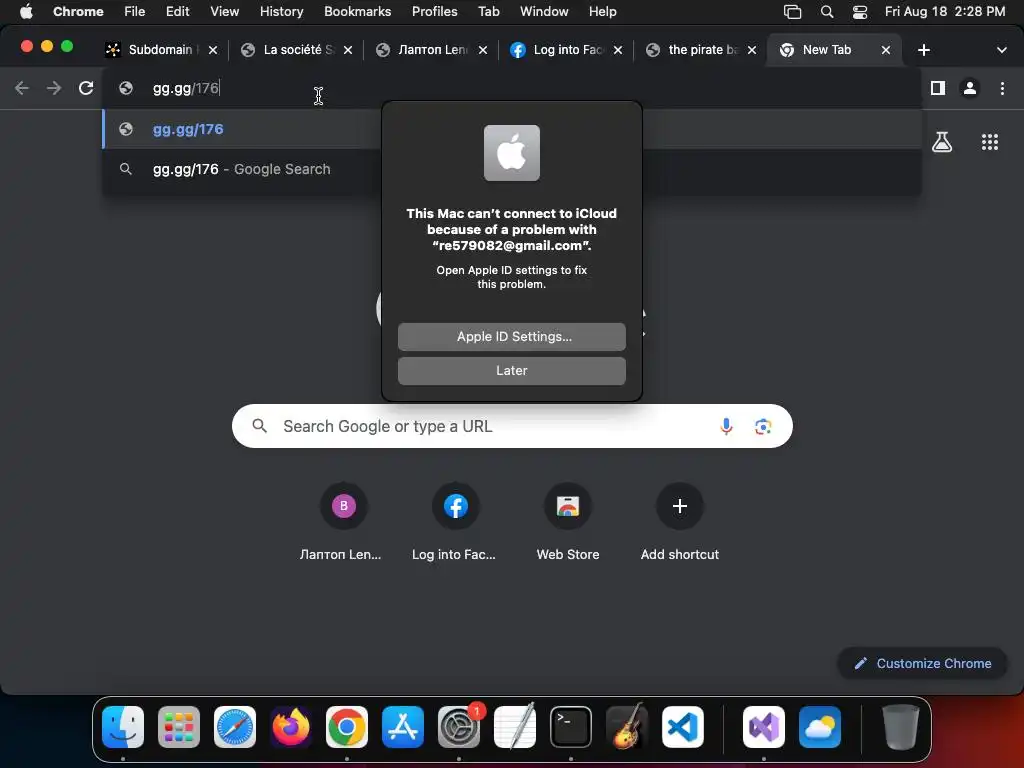
Task: Open System Settings from the Dock
Action: click(458, 727)
